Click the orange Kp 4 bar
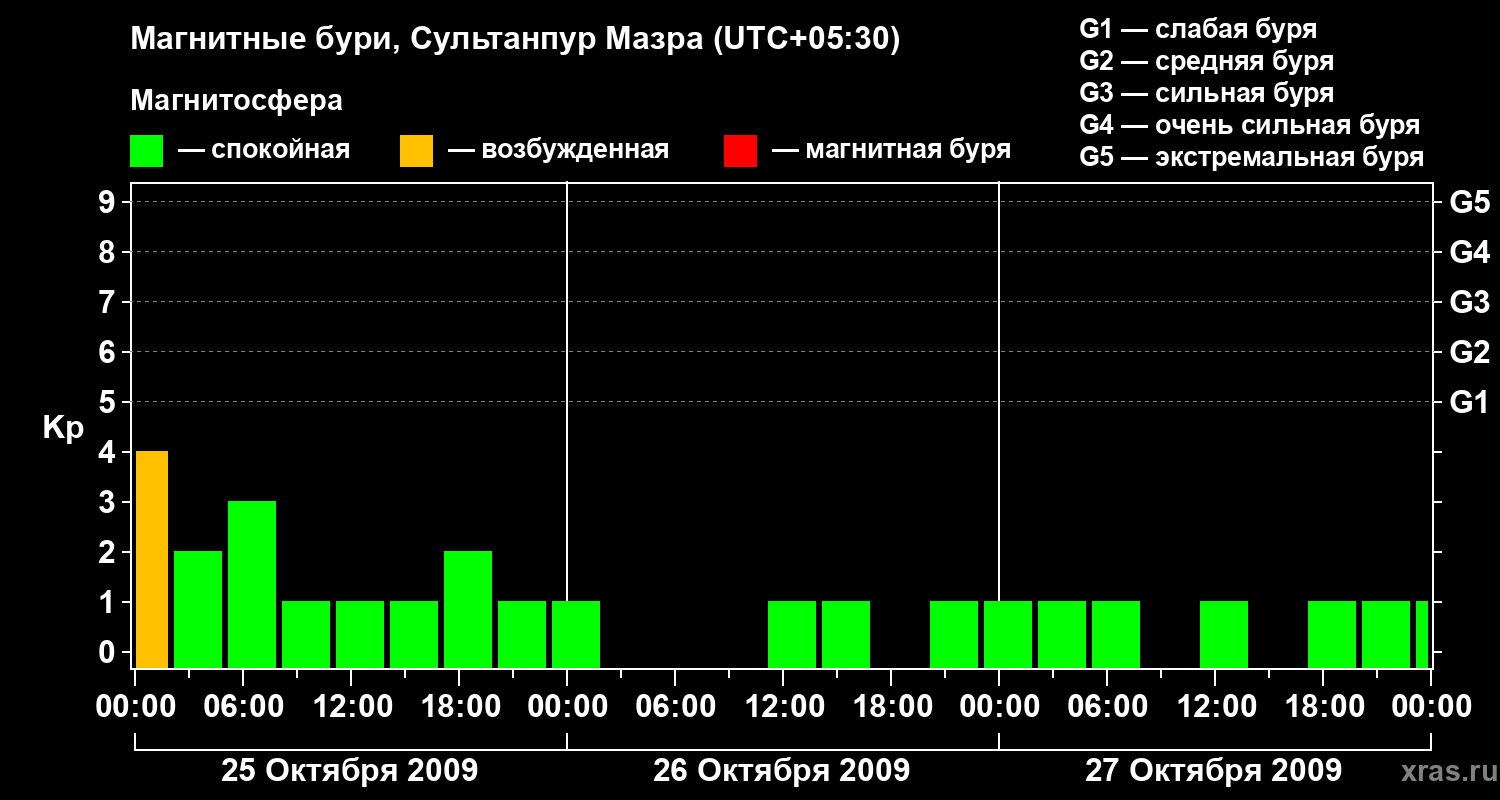The height and width of the screenshot is (800, 1500). (x=152, y=560)
